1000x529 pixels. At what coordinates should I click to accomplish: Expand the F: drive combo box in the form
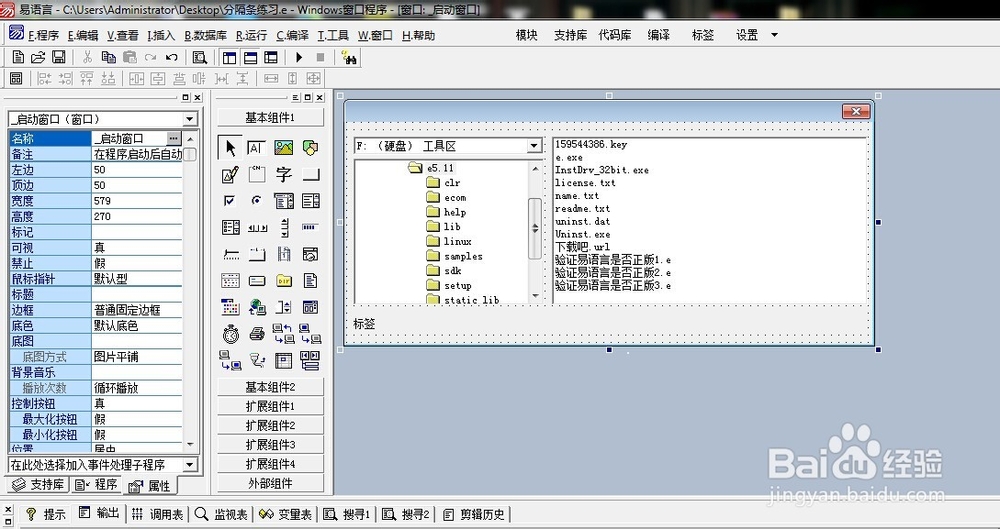(534, 146)
